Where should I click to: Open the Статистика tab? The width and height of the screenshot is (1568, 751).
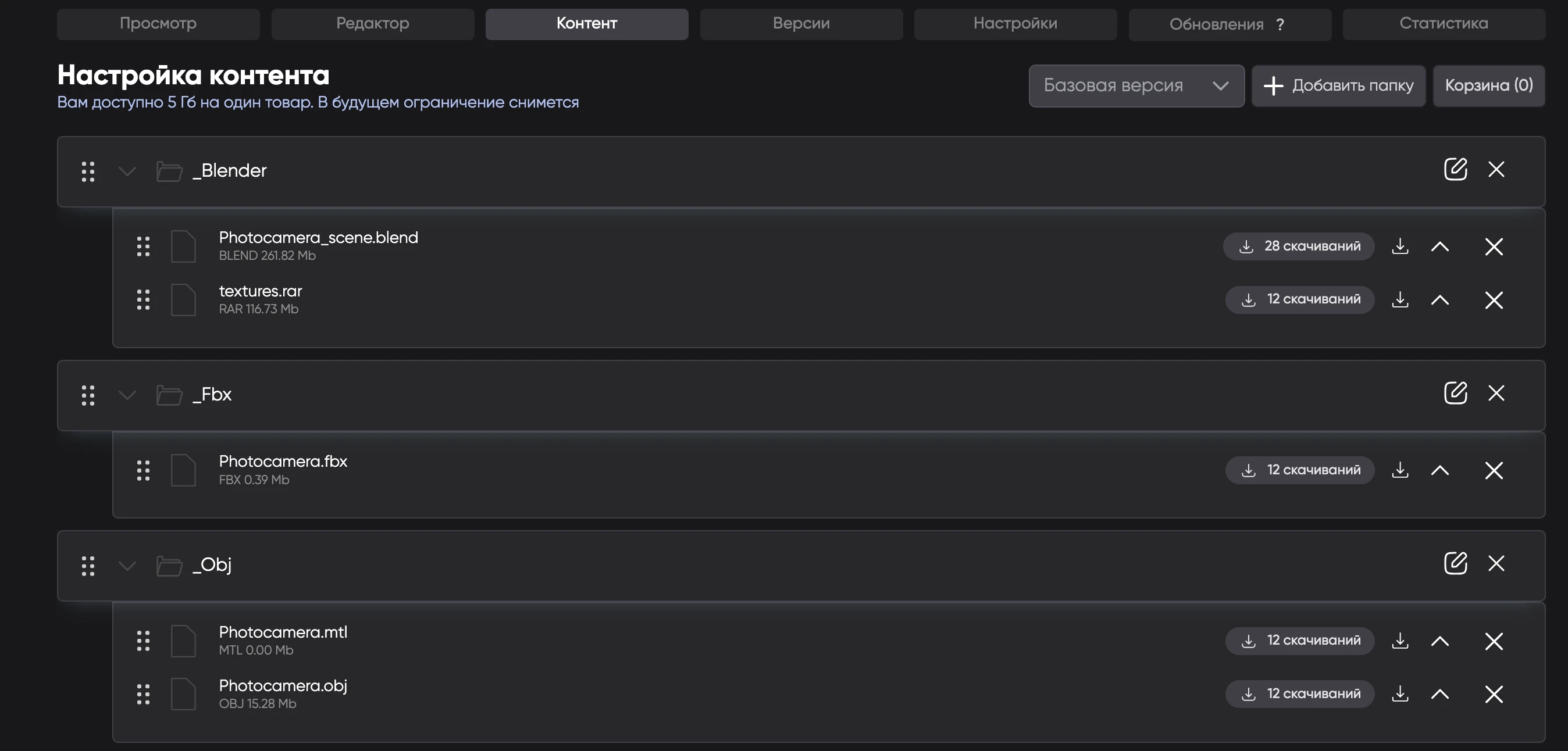click(1443, 24)
